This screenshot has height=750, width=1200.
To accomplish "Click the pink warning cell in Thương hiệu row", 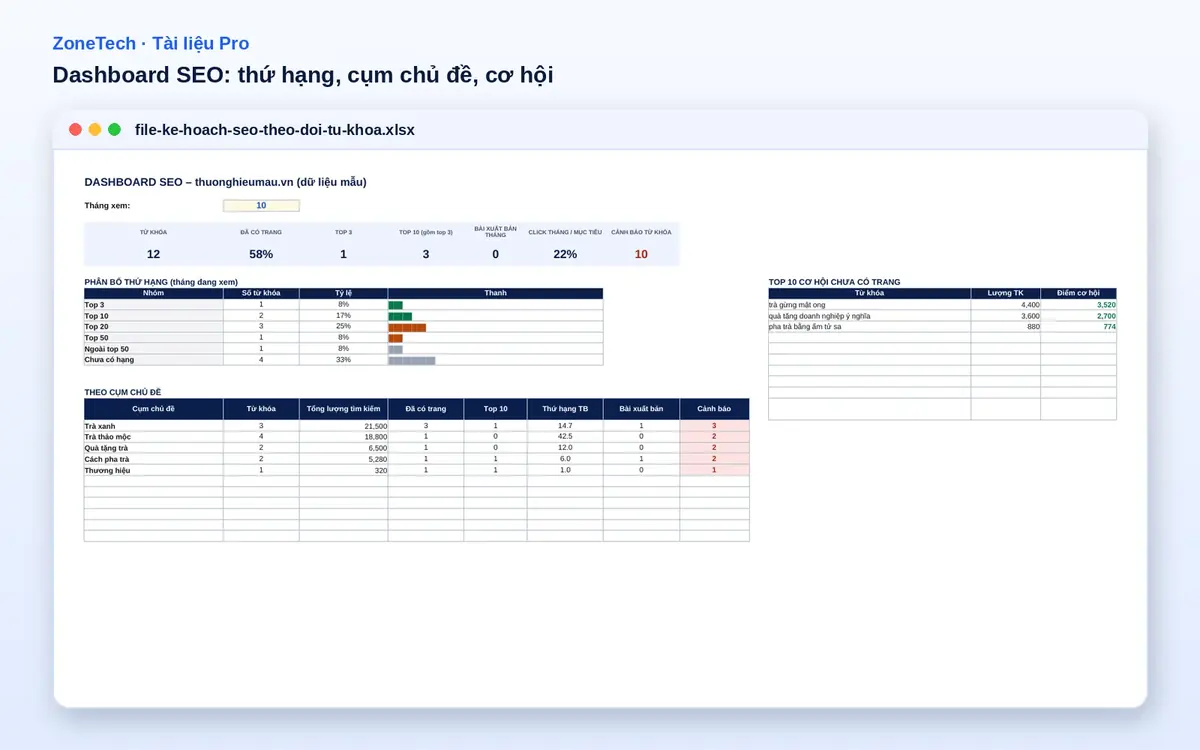I will tap(714, 470).
